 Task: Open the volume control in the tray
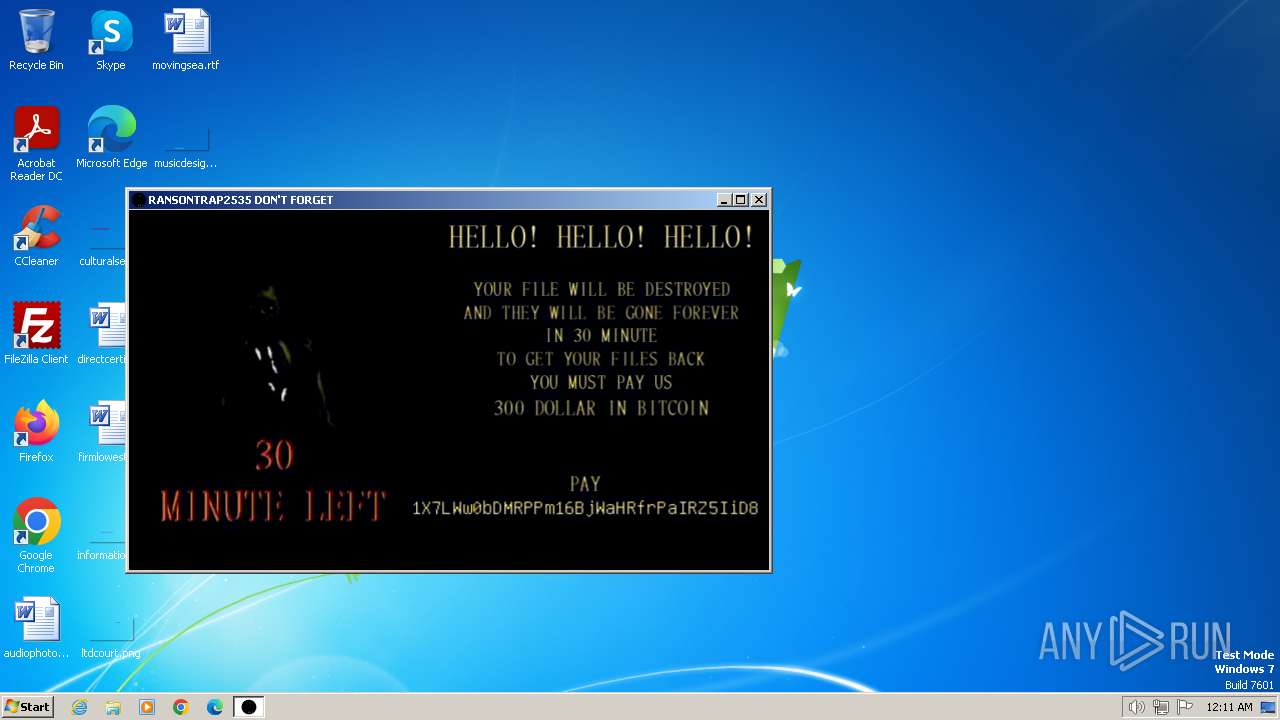(1136, 707)
